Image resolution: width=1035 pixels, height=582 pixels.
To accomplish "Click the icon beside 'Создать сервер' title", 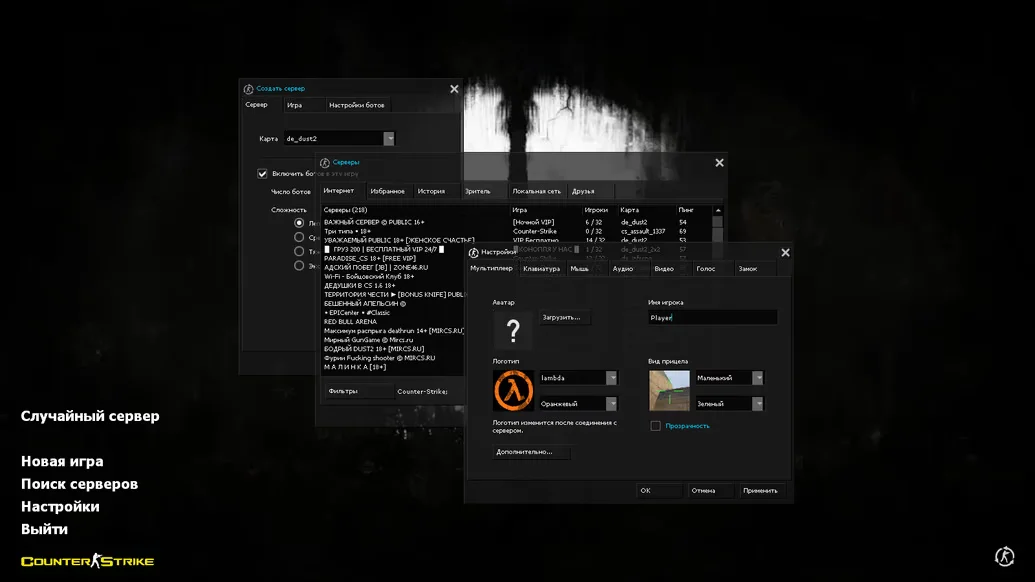I will click(x=248, y=89).
